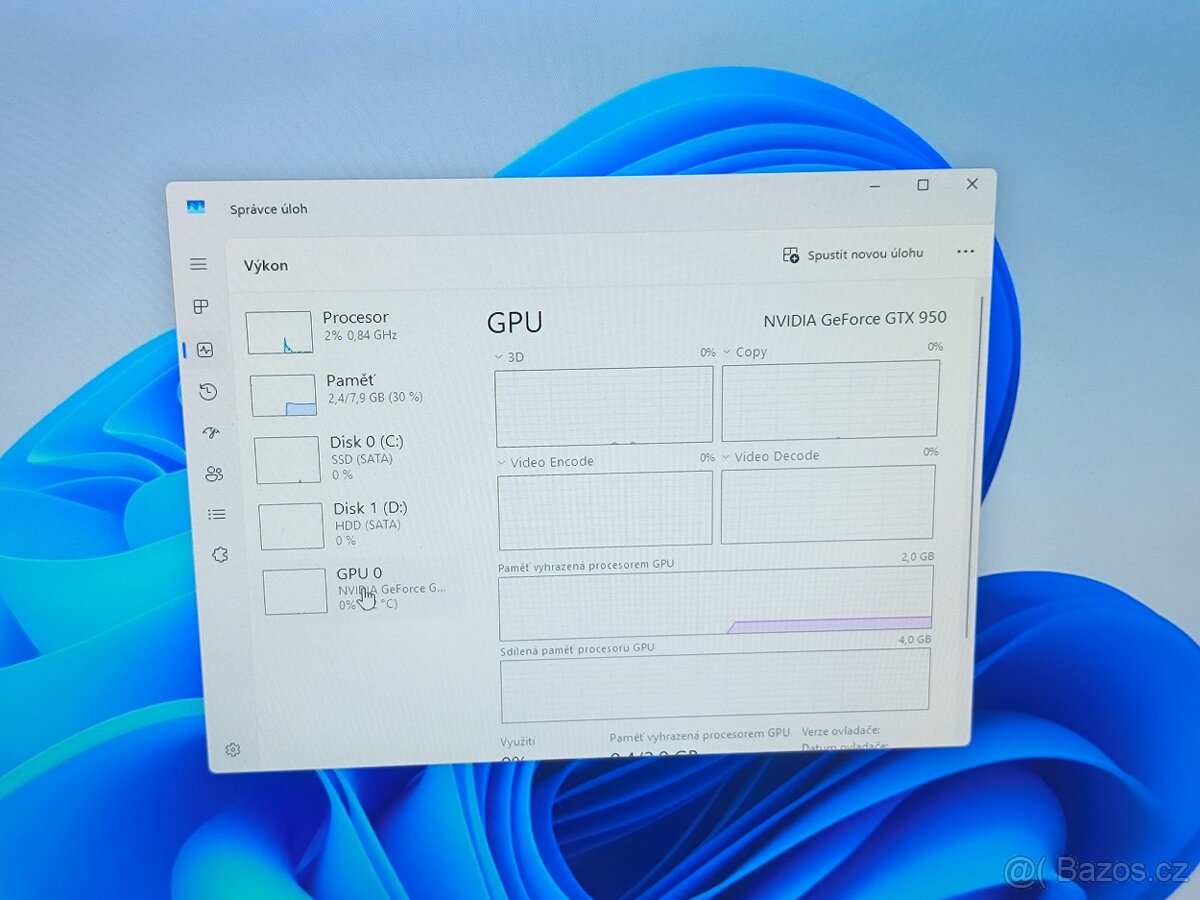Open the App history page icon
The height and width of the screenshot is (900, 1200).
208,391
